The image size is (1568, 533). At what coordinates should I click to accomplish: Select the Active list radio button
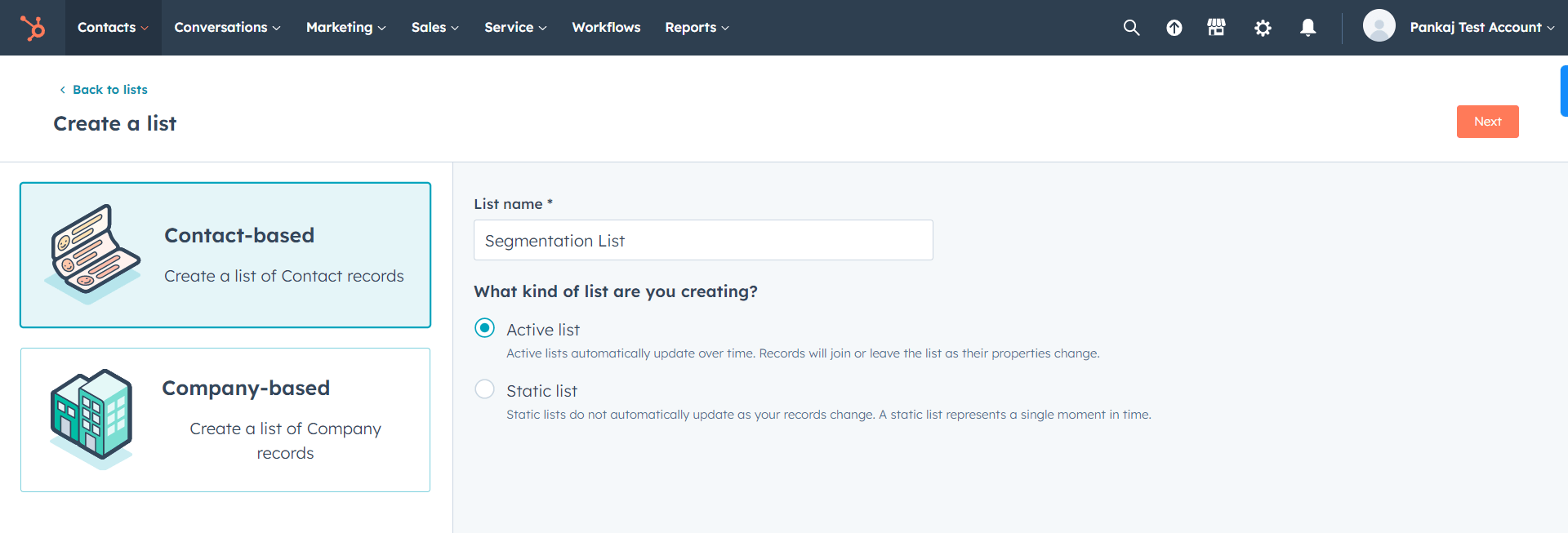click(x=485, y=328)
